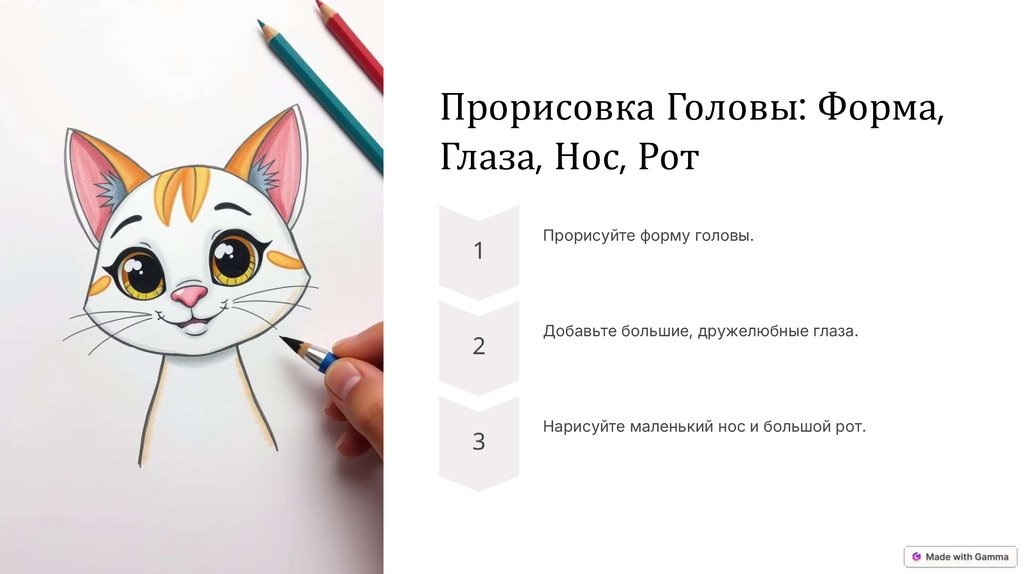Select step 2 chevron marker
Image resolution: width=1024 pixels, height=574 pixels.
click(479, 347)
